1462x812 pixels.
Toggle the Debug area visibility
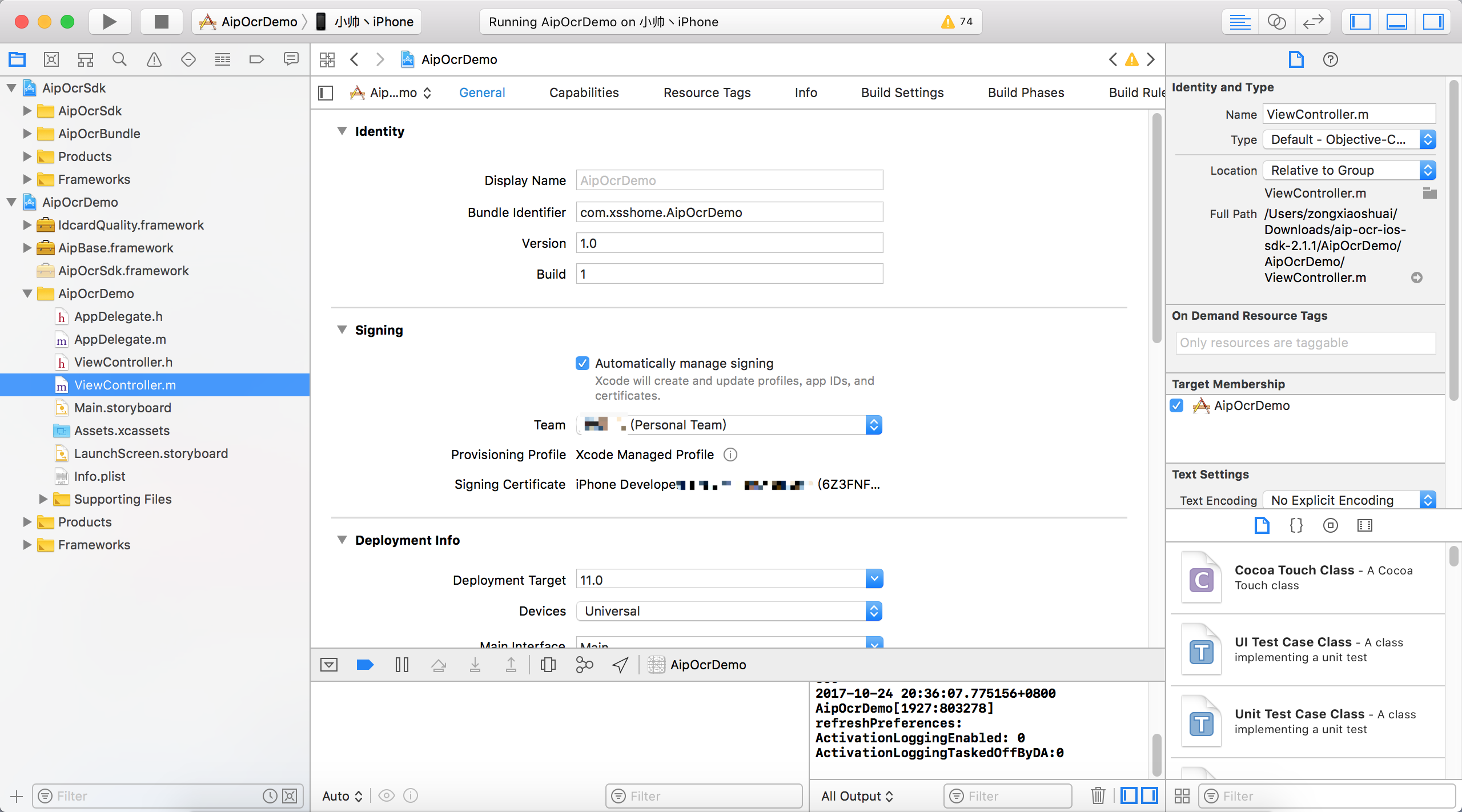pyautogui.click(x=1397, y=22)
